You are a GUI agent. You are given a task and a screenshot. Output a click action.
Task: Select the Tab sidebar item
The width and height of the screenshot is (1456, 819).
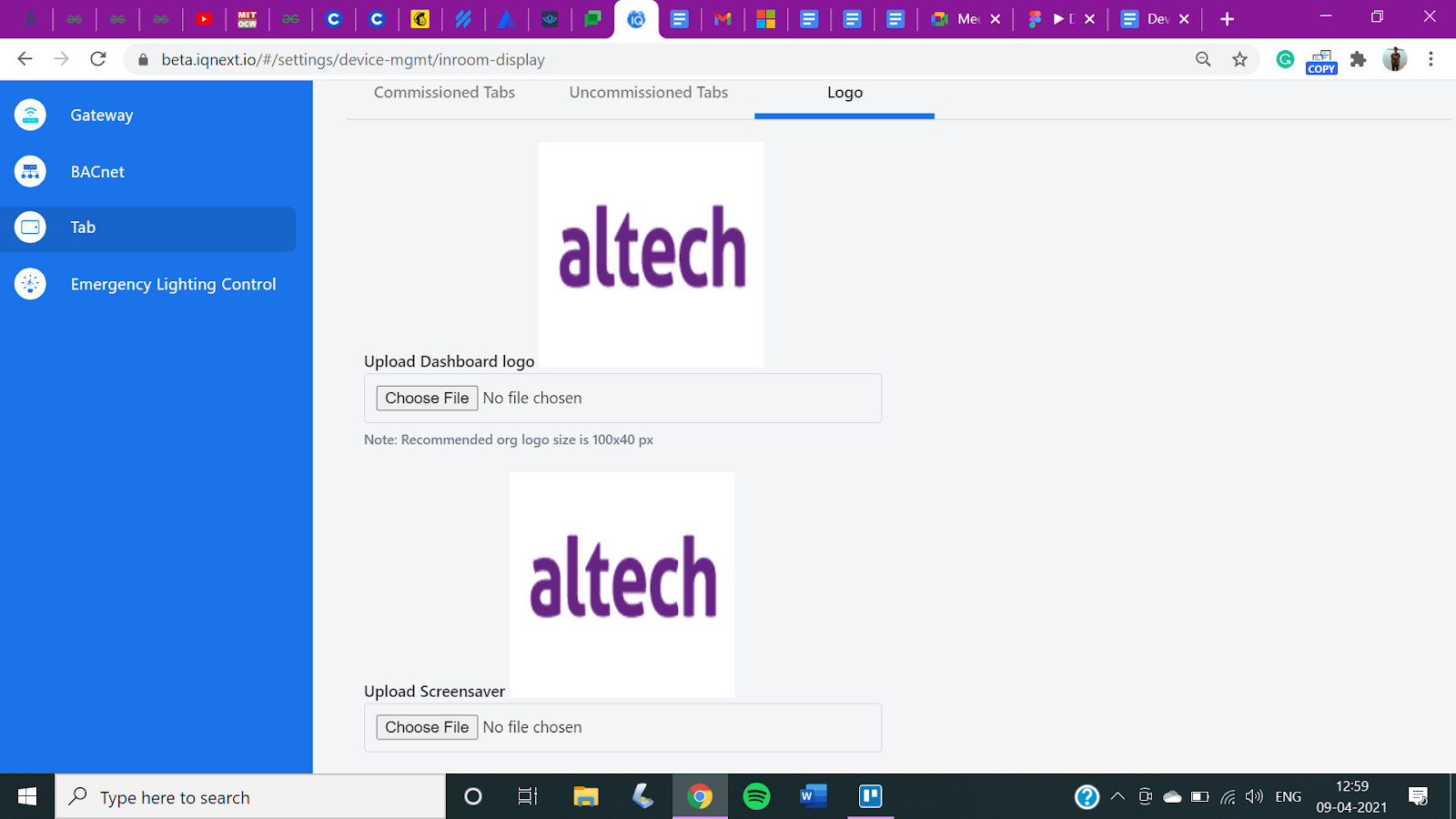(148, 227)
